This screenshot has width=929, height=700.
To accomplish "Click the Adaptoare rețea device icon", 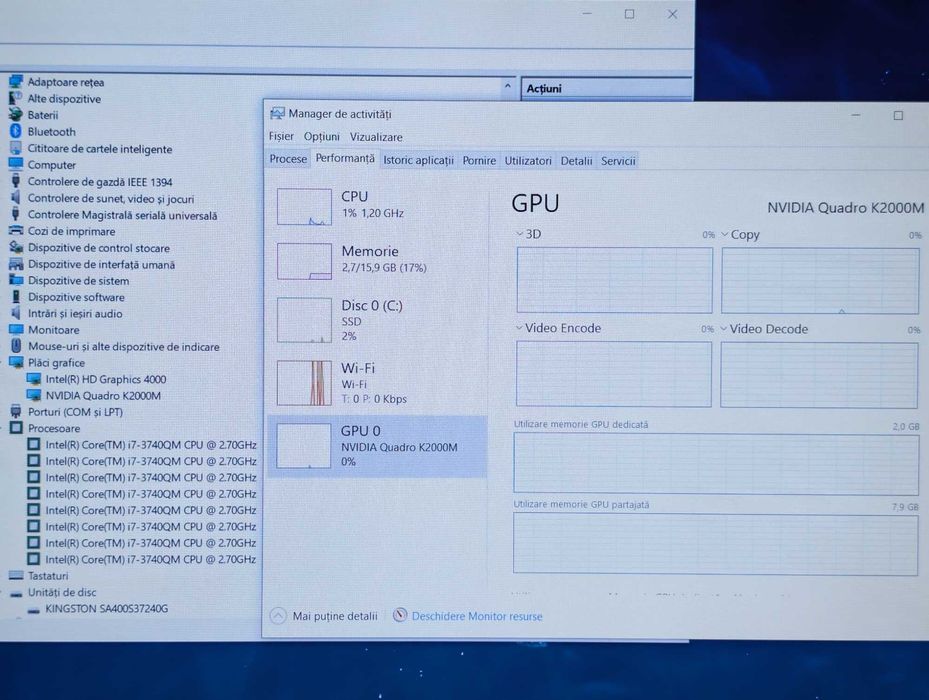I will click(16, 81).
